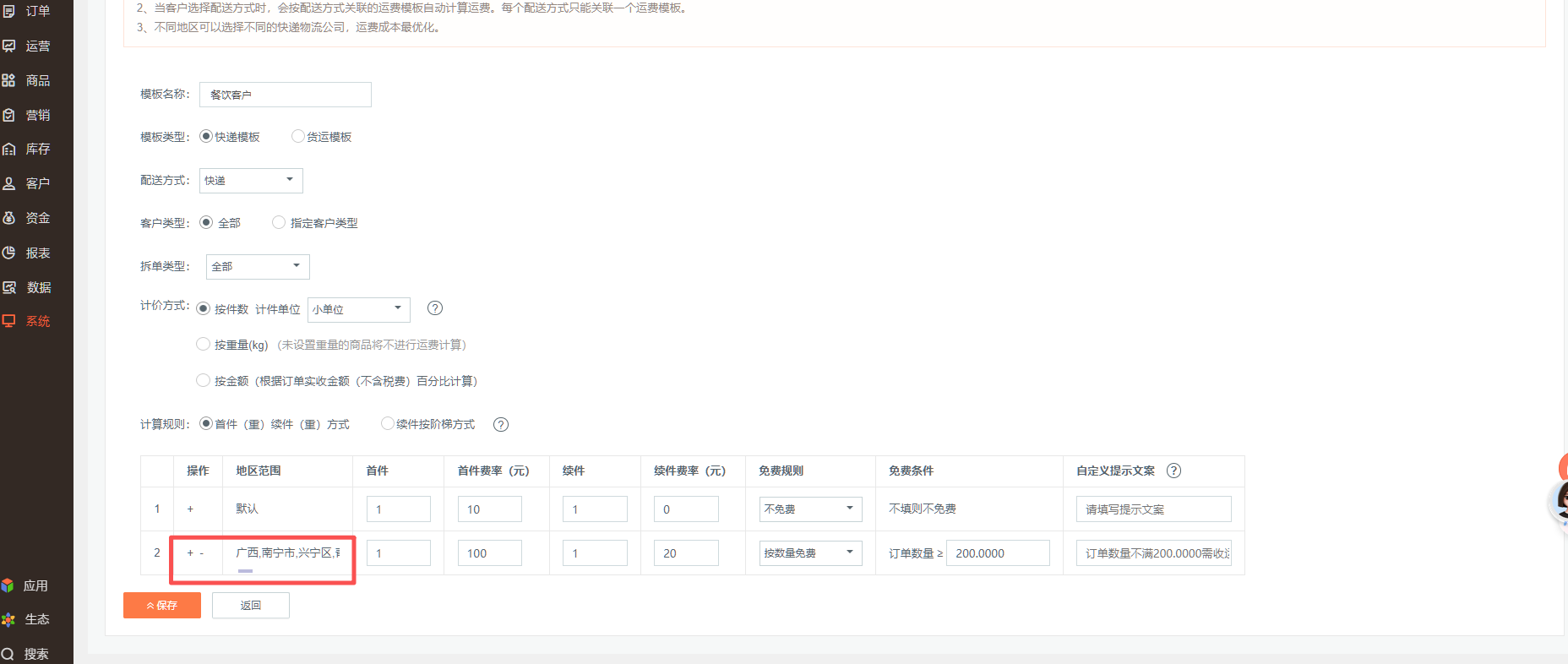Select 指定客户类型 radio option
The image size is (1568, 664).
click(279, 222)
